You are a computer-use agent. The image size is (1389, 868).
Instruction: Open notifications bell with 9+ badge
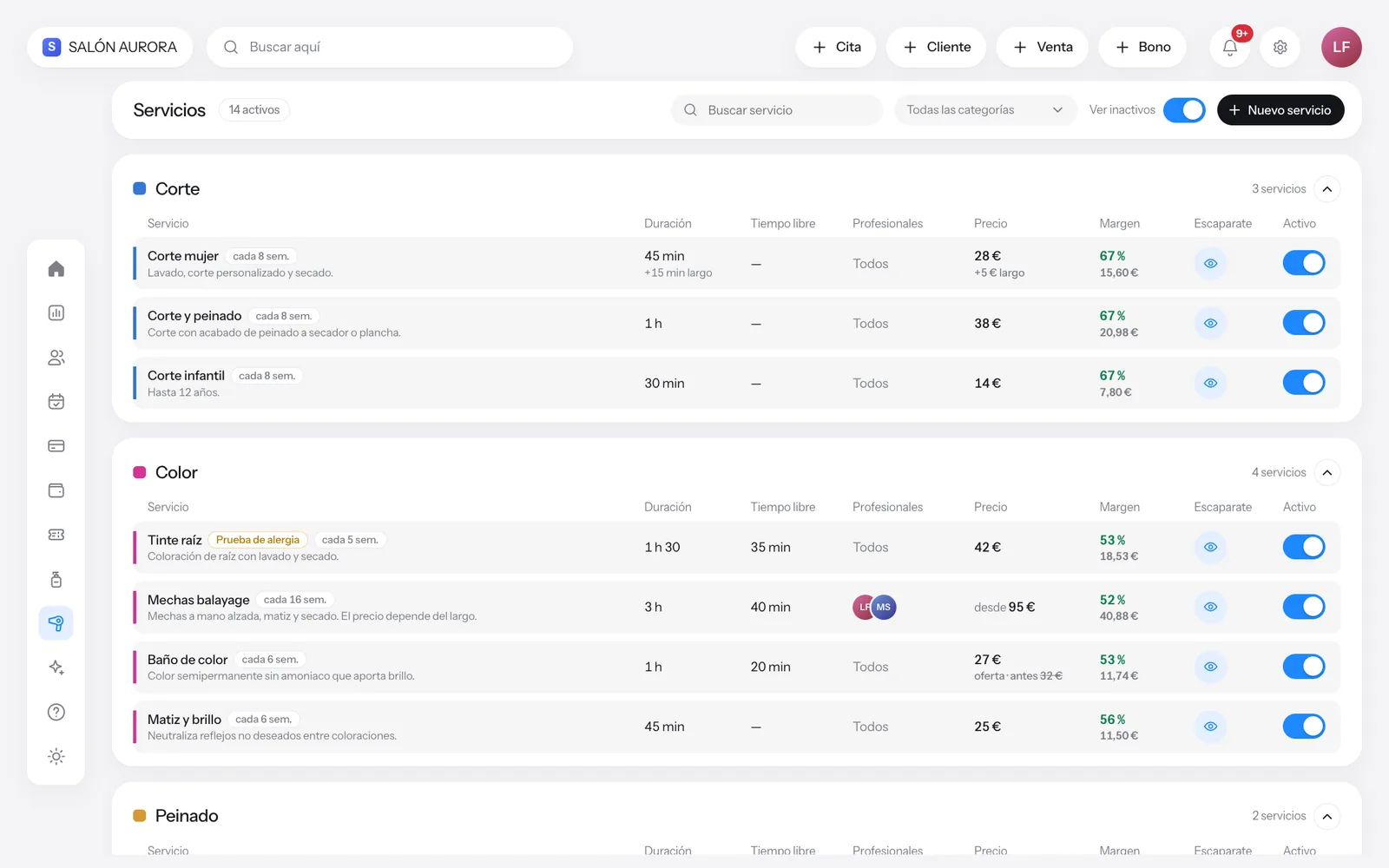pyautogui.click(x=1230, y=47)
